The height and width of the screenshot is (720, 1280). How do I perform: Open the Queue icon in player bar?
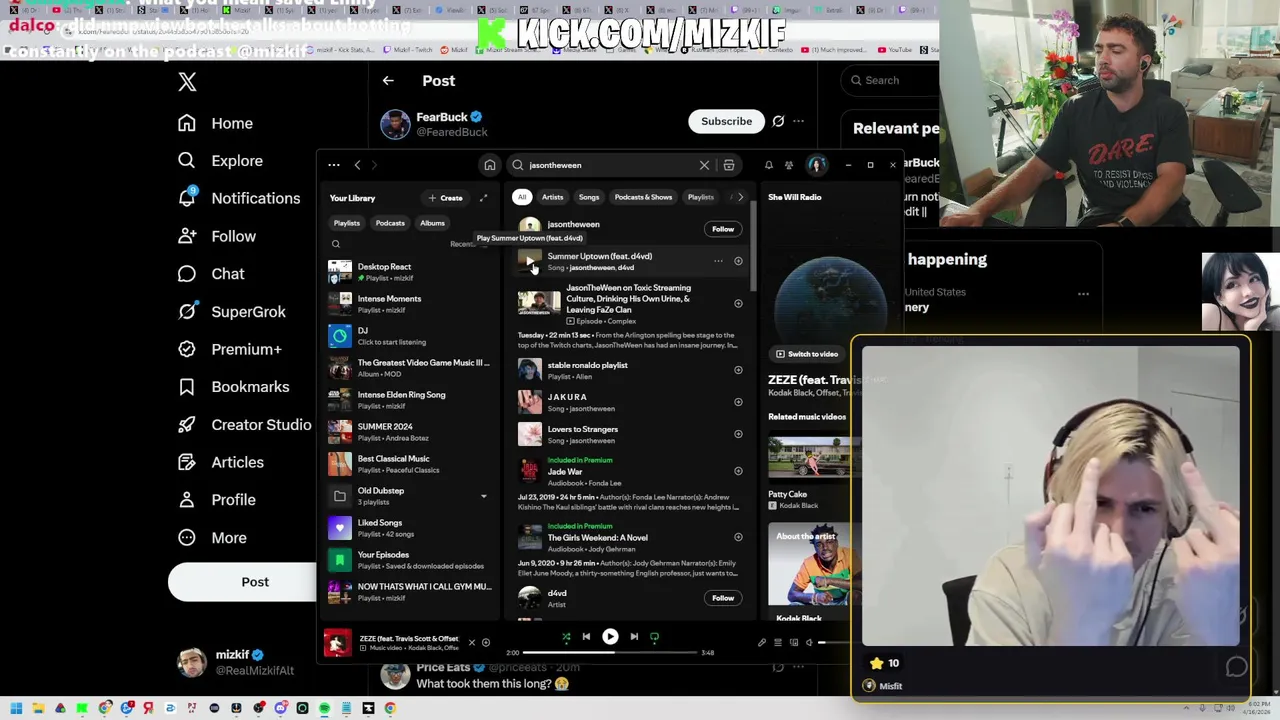[x=778, y=642]
